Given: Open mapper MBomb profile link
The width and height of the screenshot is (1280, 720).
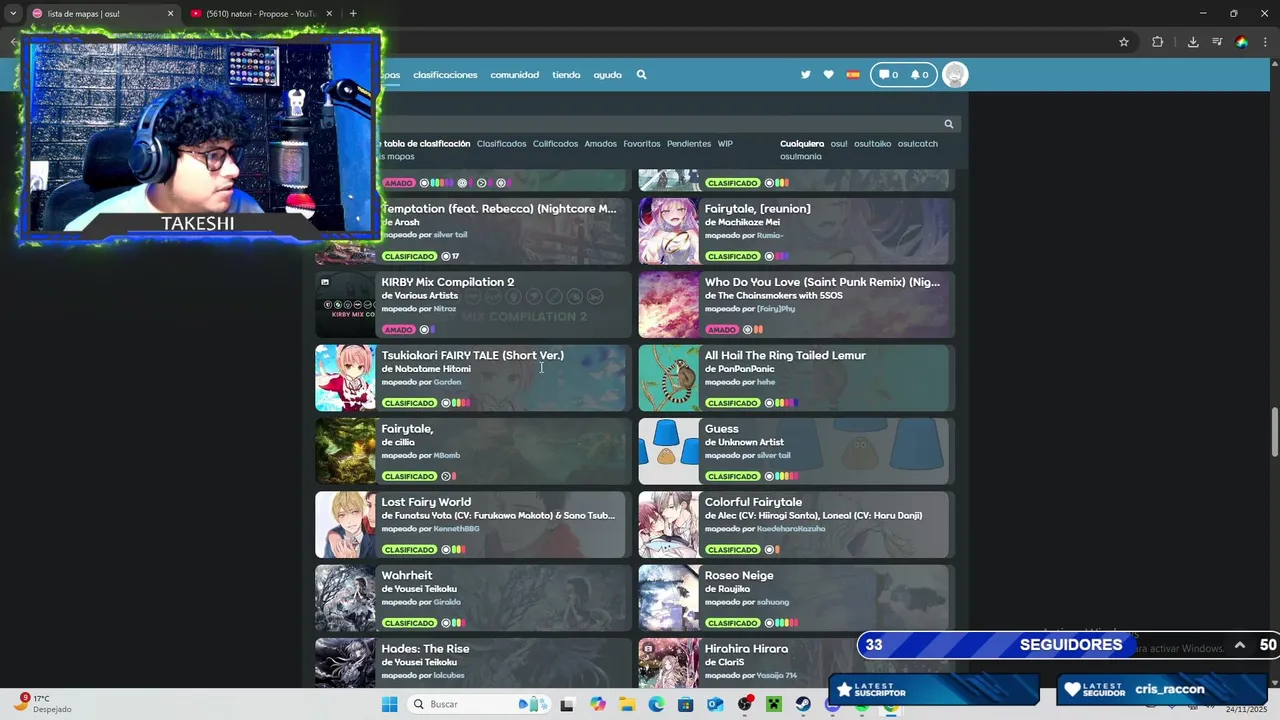Looking at the screenshot, I should [446, 456].
